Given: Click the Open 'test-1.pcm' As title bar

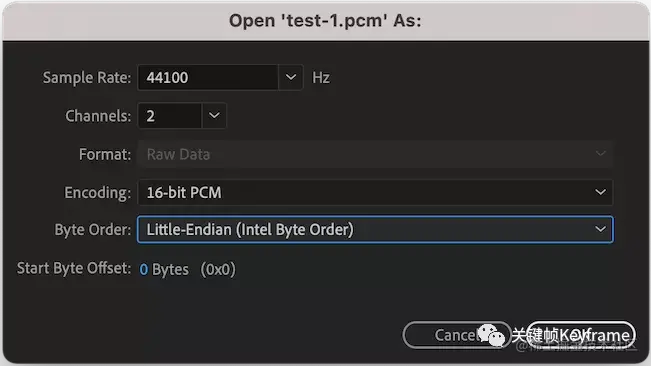Looking at the screenshot, I should point(326,21).
